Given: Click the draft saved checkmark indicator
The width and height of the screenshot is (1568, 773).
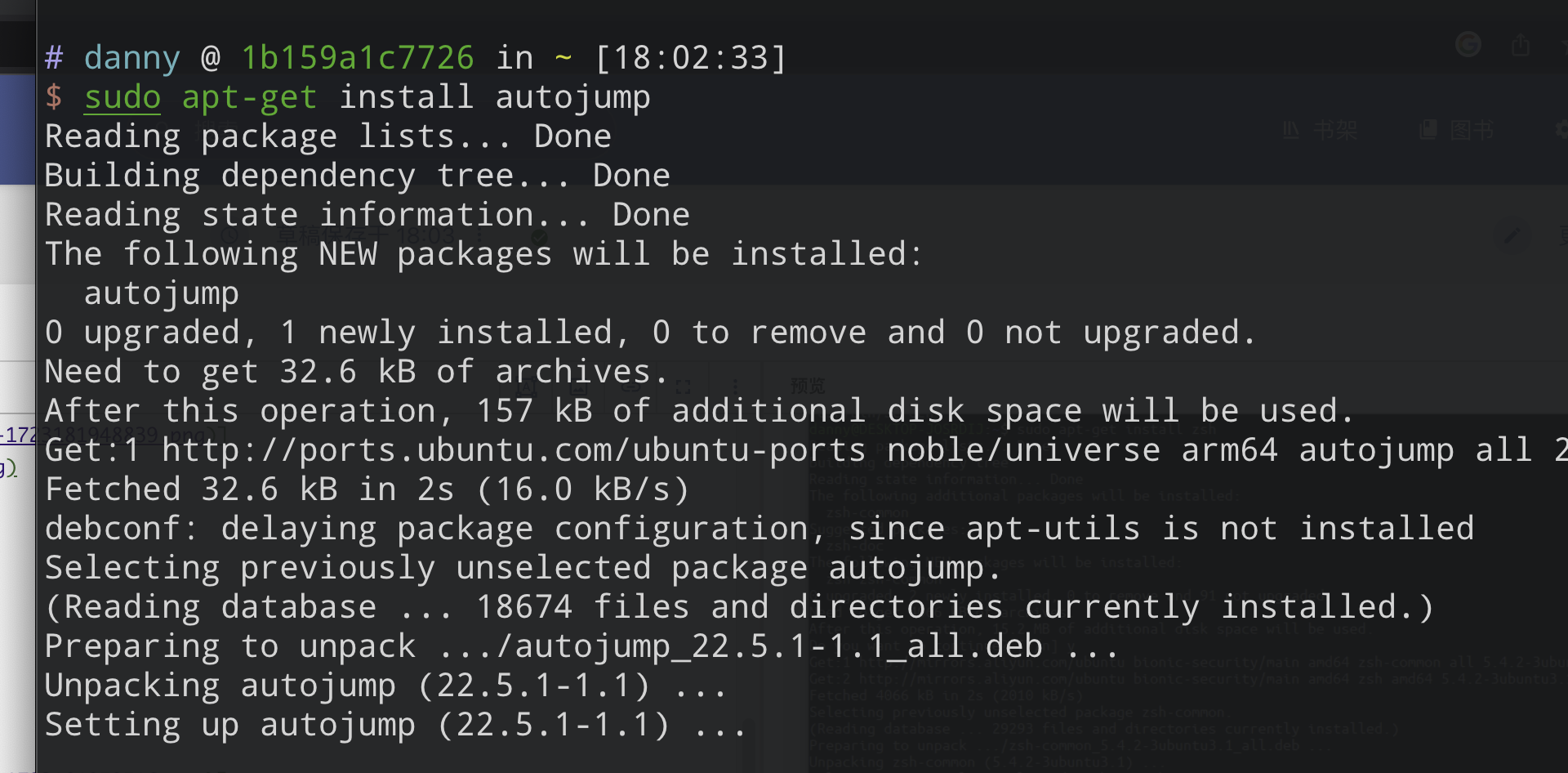Looking at the screenshot, I should click(539, 237).
